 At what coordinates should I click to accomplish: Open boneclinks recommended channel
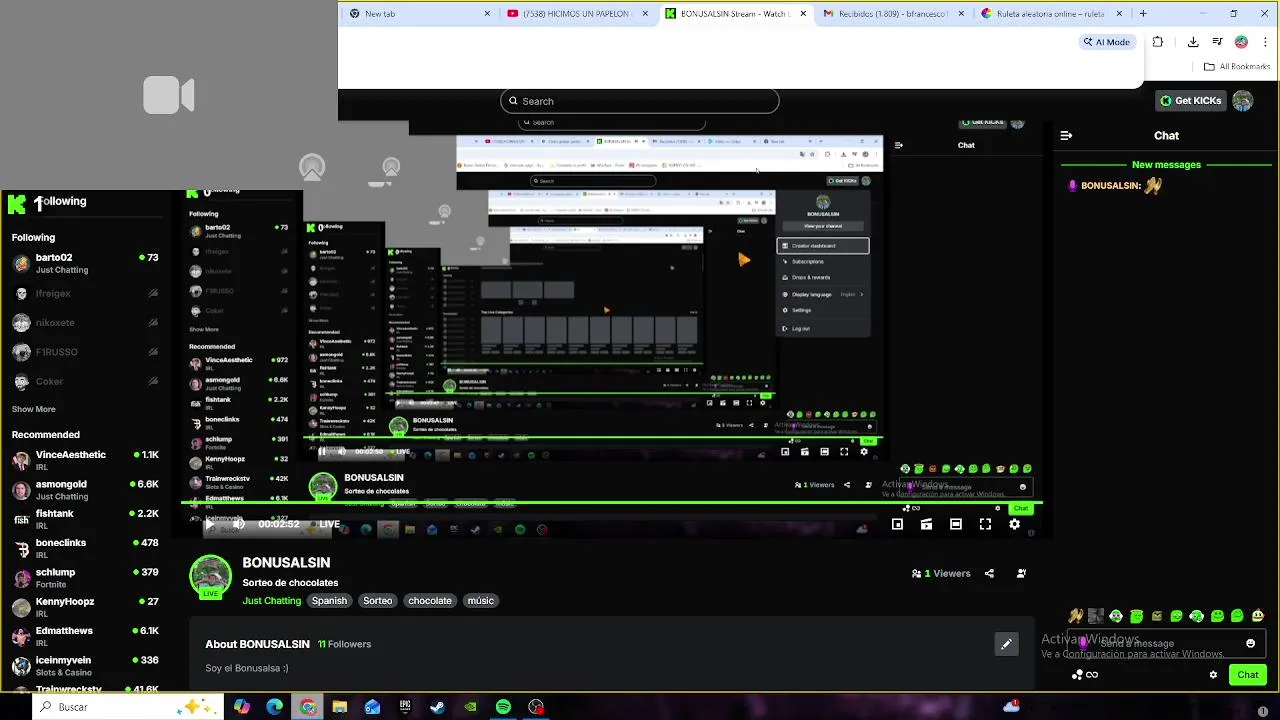tap(85, 548)
